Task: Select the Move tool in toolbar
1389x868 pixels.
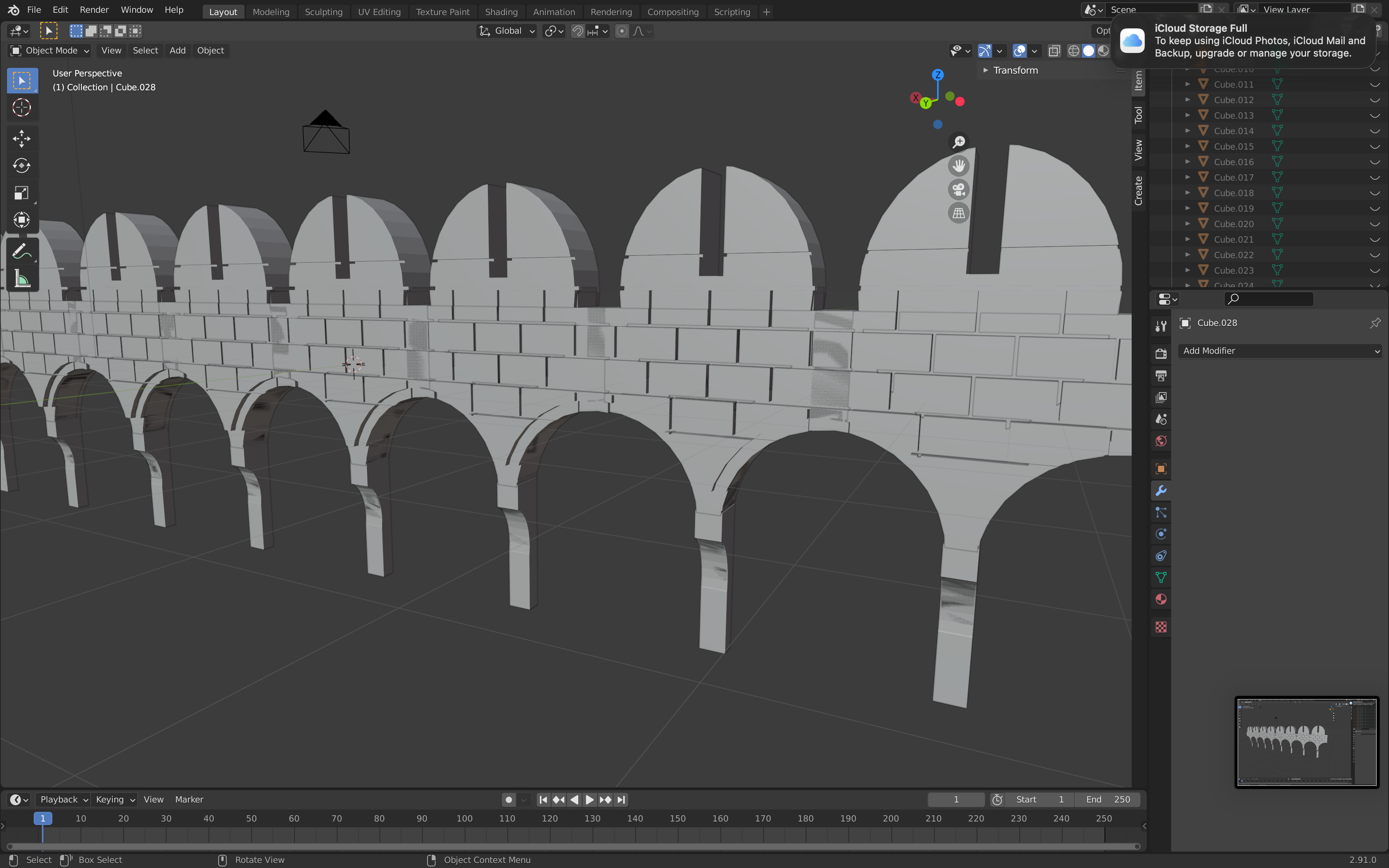Action: (x=21, y=138)
